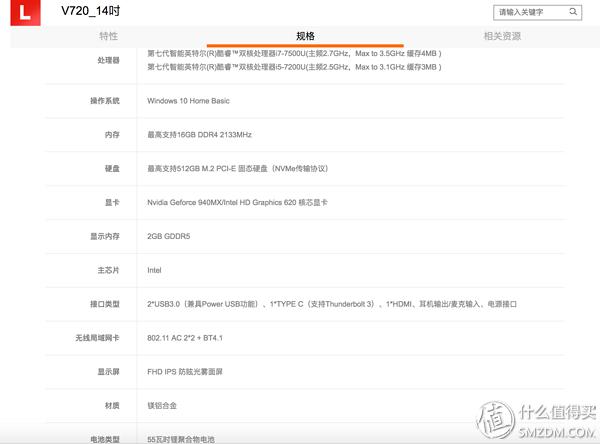600x444 pixels.
Task: Select the Windows 10 Home Basic value
Action: (188, 101)
